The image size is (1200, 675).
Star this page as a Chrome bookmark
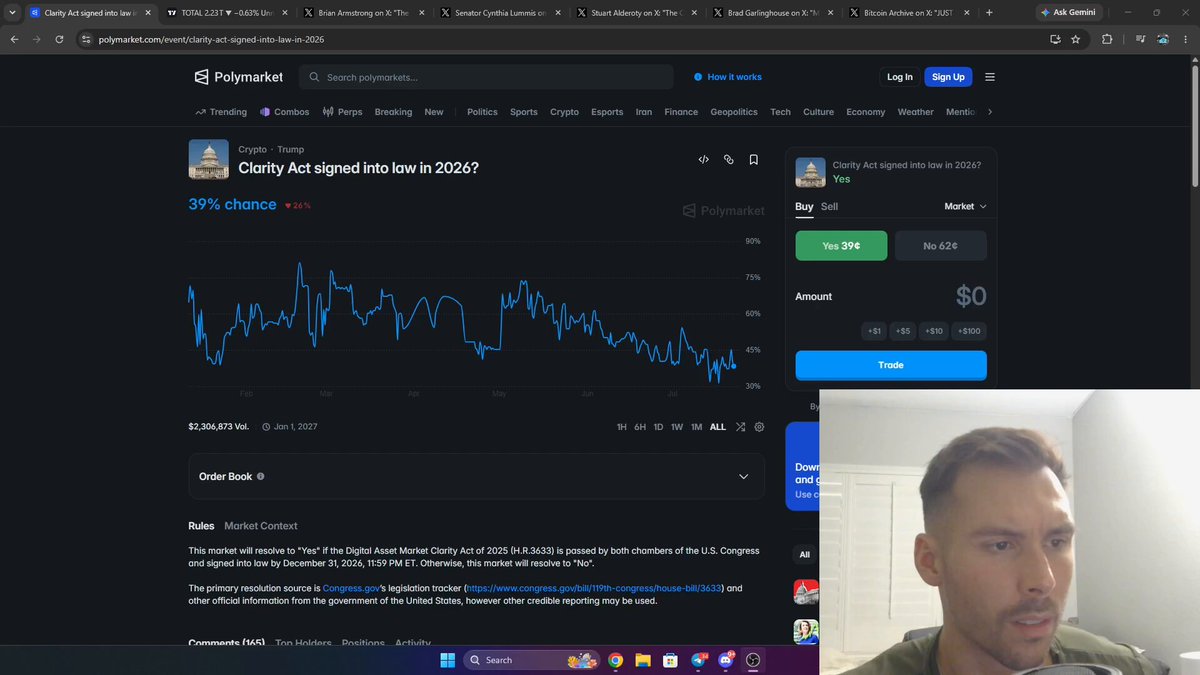pos(1076,39)
